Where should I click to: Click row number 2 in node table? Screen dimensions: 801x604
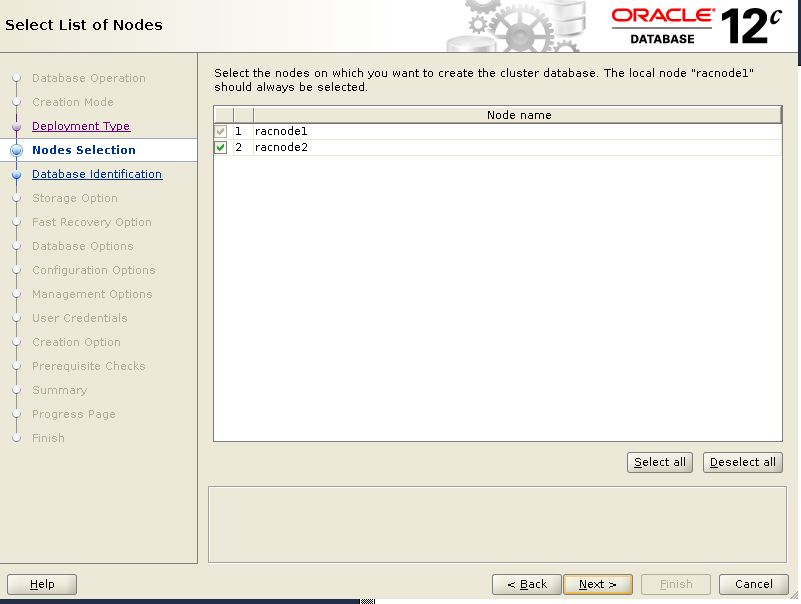(239, 148)
